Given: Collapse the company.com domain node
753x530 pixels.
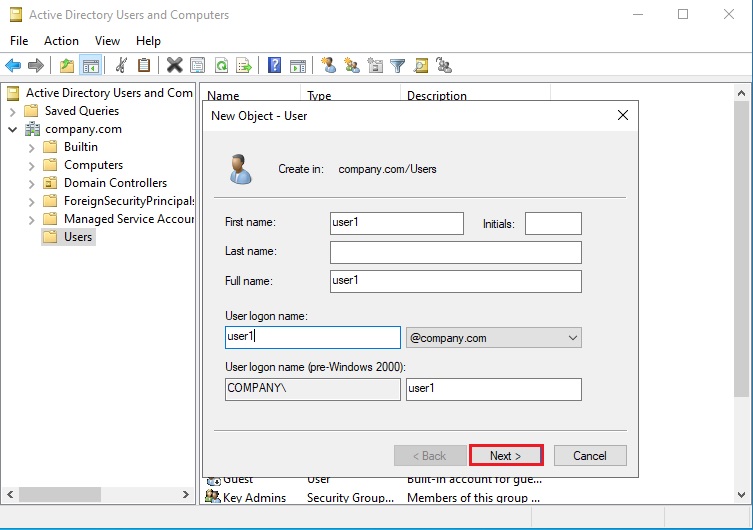Looking at the screenshot, I should click(13, 129).
